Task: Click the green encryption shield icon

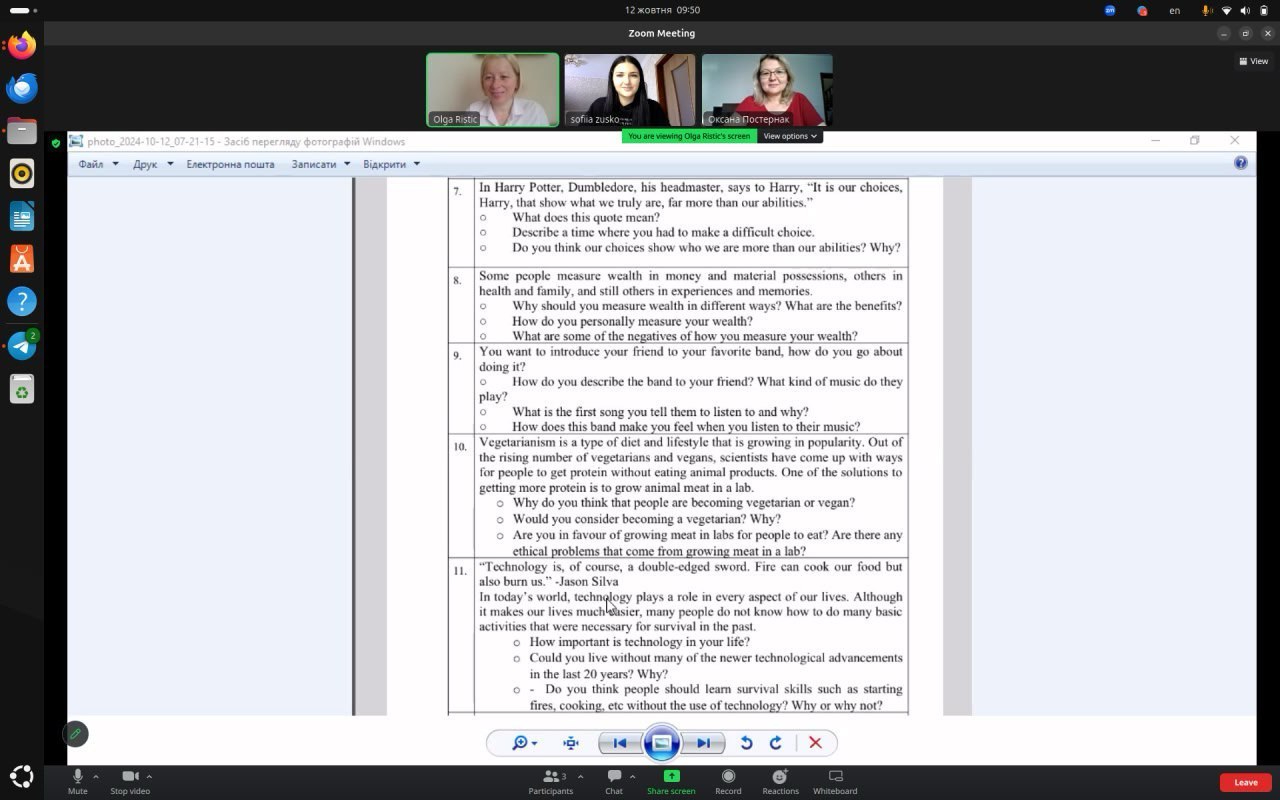Action: click(x=55, y=144)
